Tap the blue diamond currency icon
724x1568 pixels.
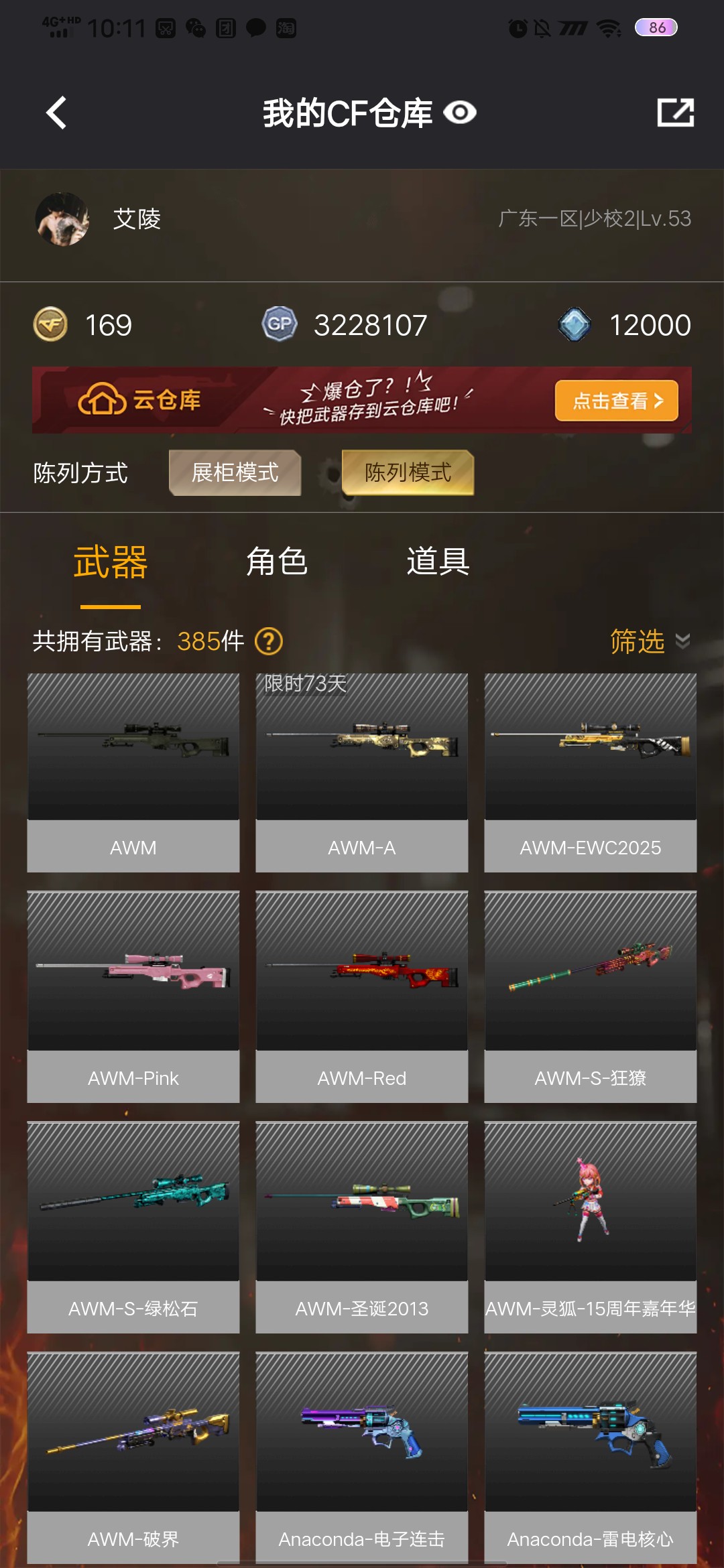(x=575, y=324)
